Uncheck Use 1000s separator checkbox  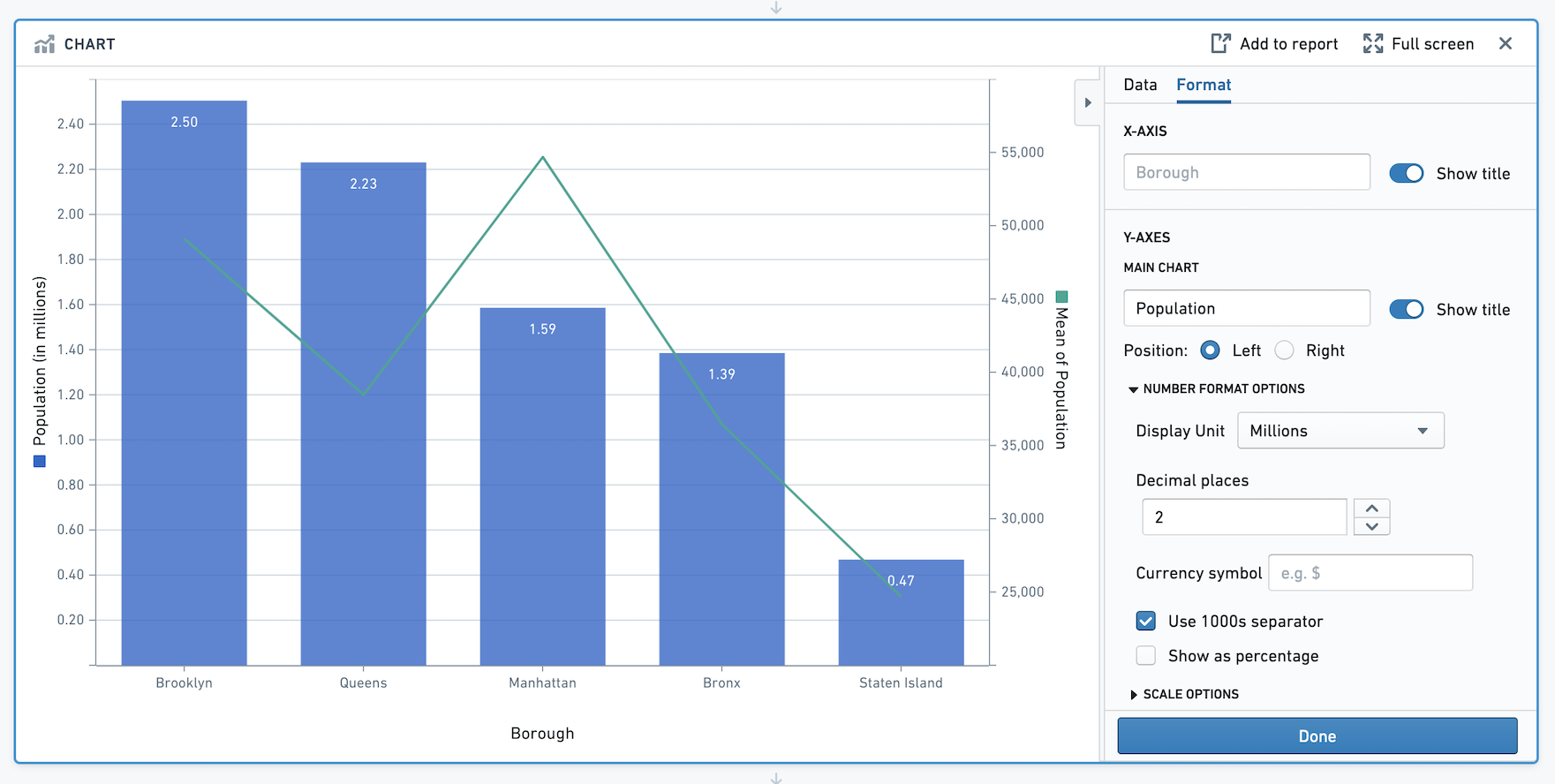coord(1145,621)
